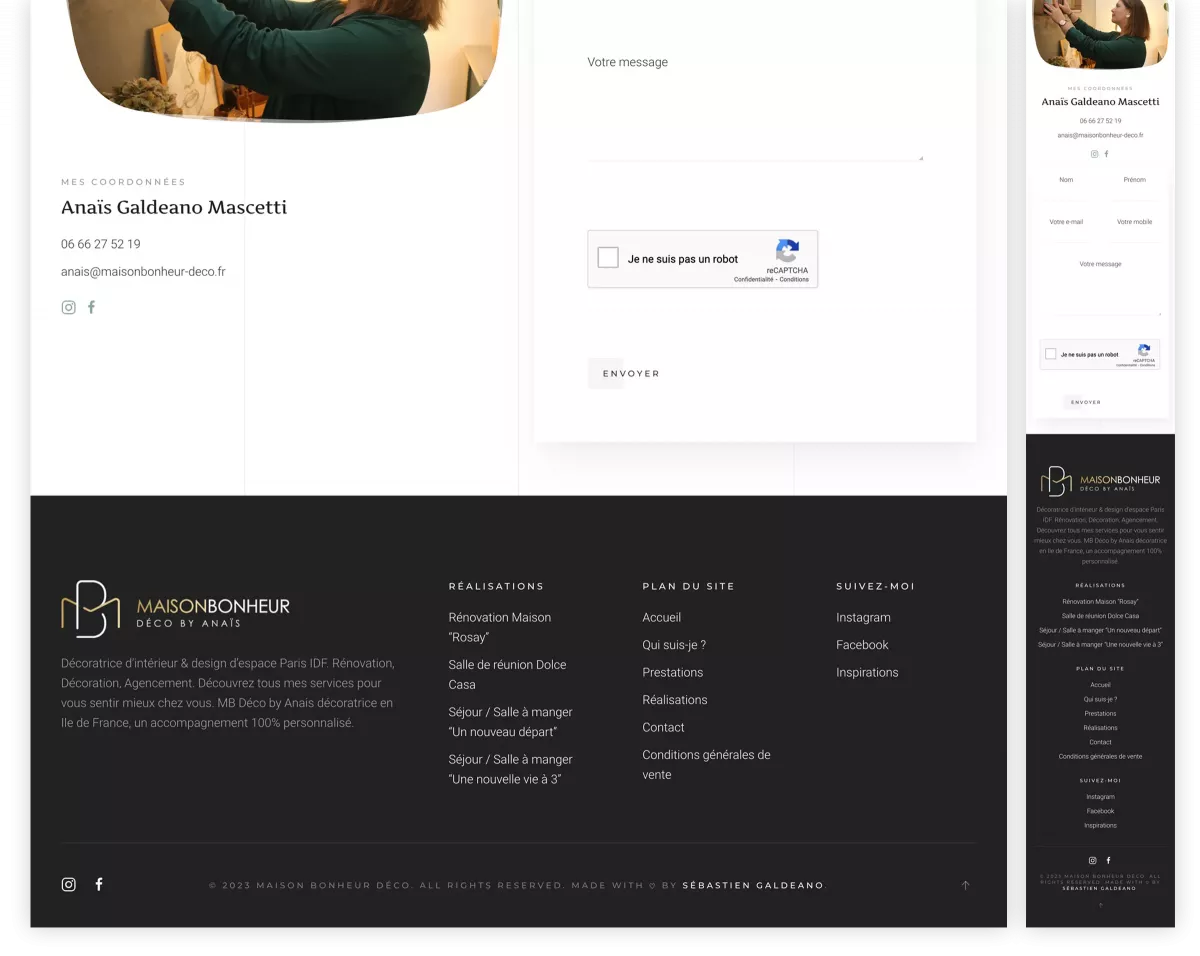Click Instagram icon at mobile footer bottom
Viewport: 1200px width, 956px height.
pyautogui.click(x=1092, y=860)
